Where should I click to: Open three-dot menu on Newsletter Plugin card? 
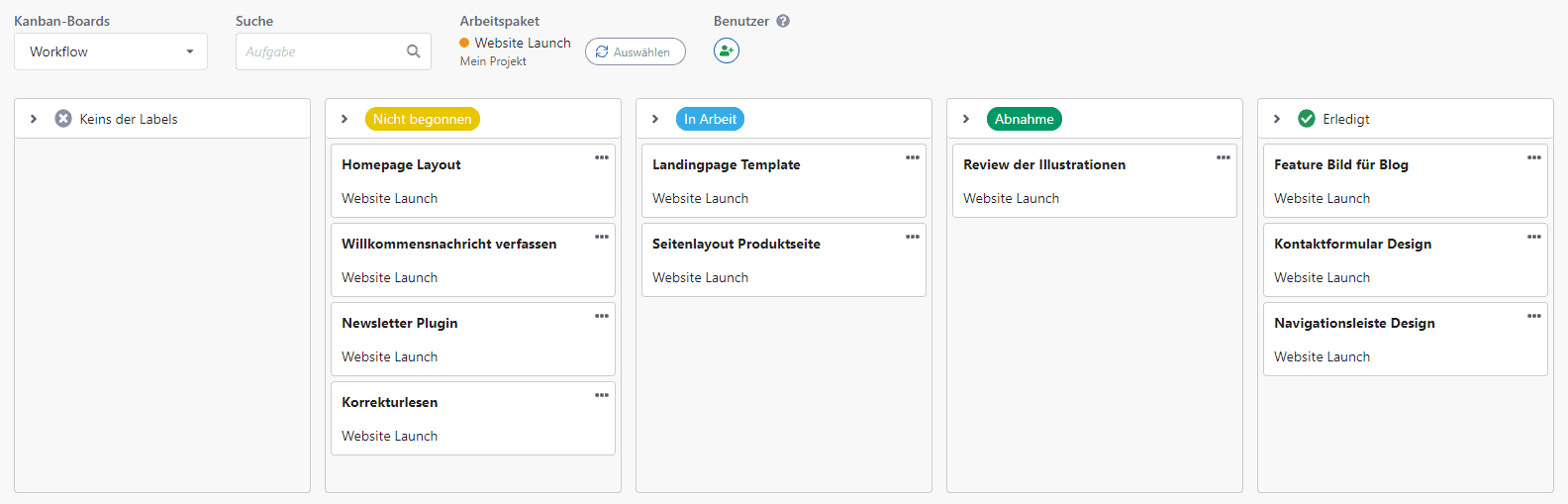(602, 316)
